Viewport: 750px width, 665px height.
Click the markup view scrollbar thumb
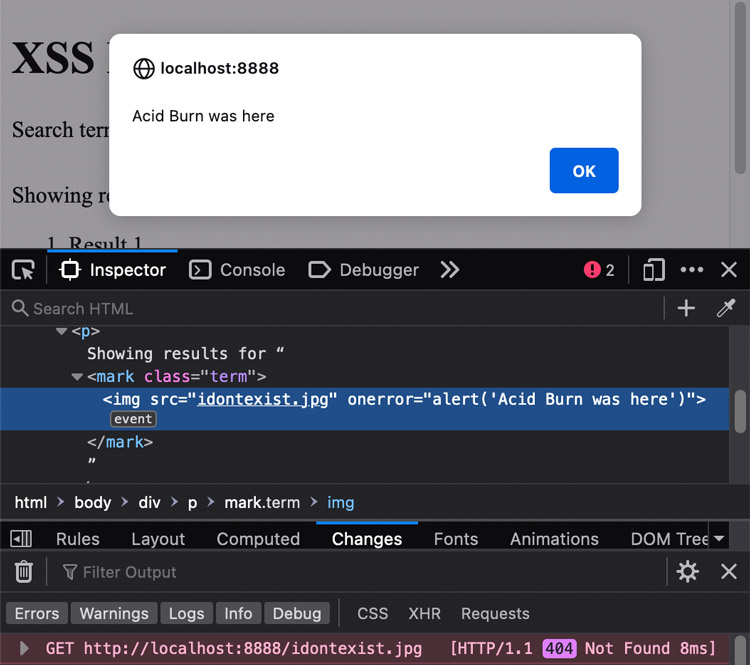tap(740, 411)
